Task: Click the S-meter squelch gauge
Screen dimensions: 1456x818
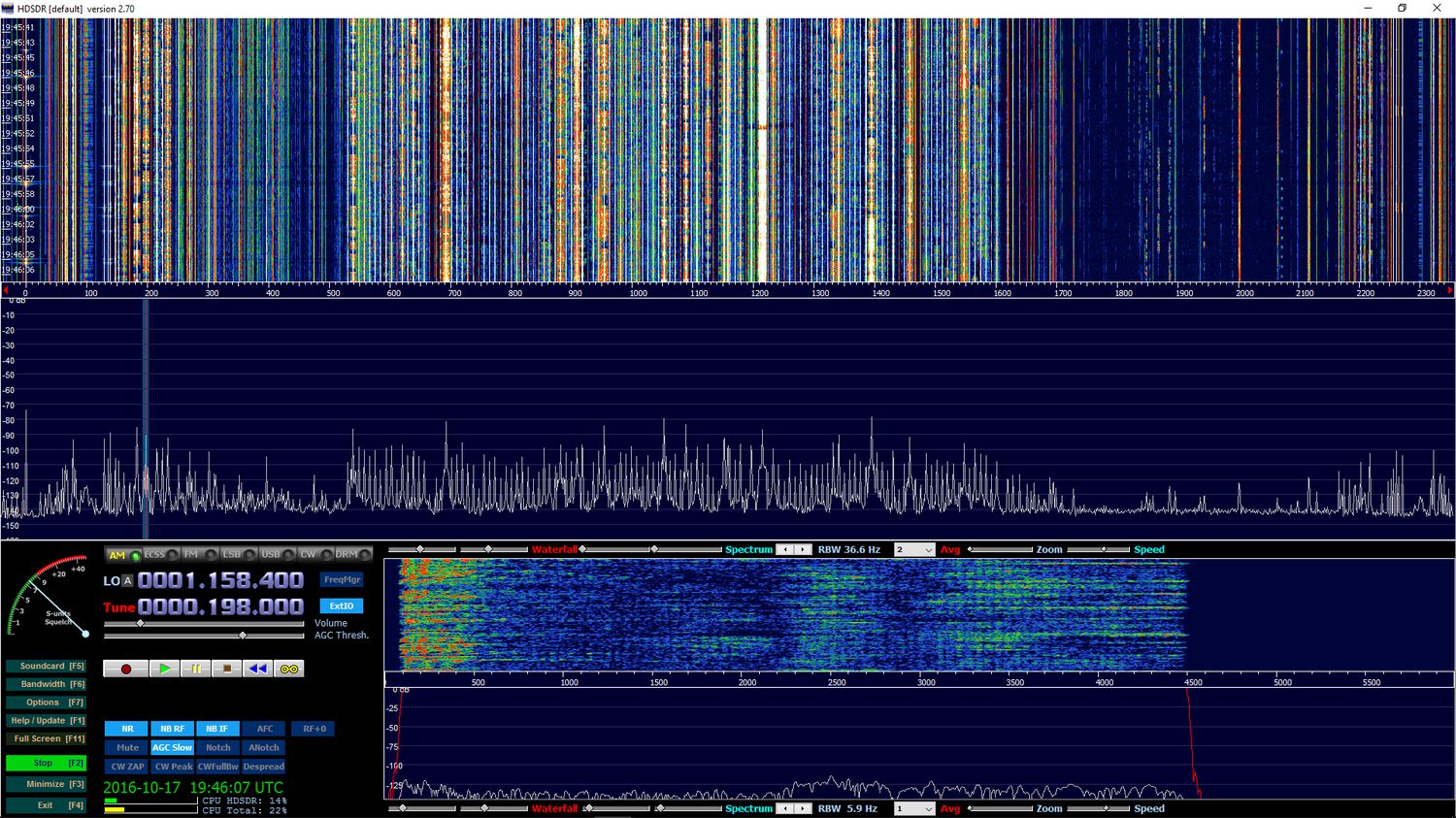Action: coord(49,595)
